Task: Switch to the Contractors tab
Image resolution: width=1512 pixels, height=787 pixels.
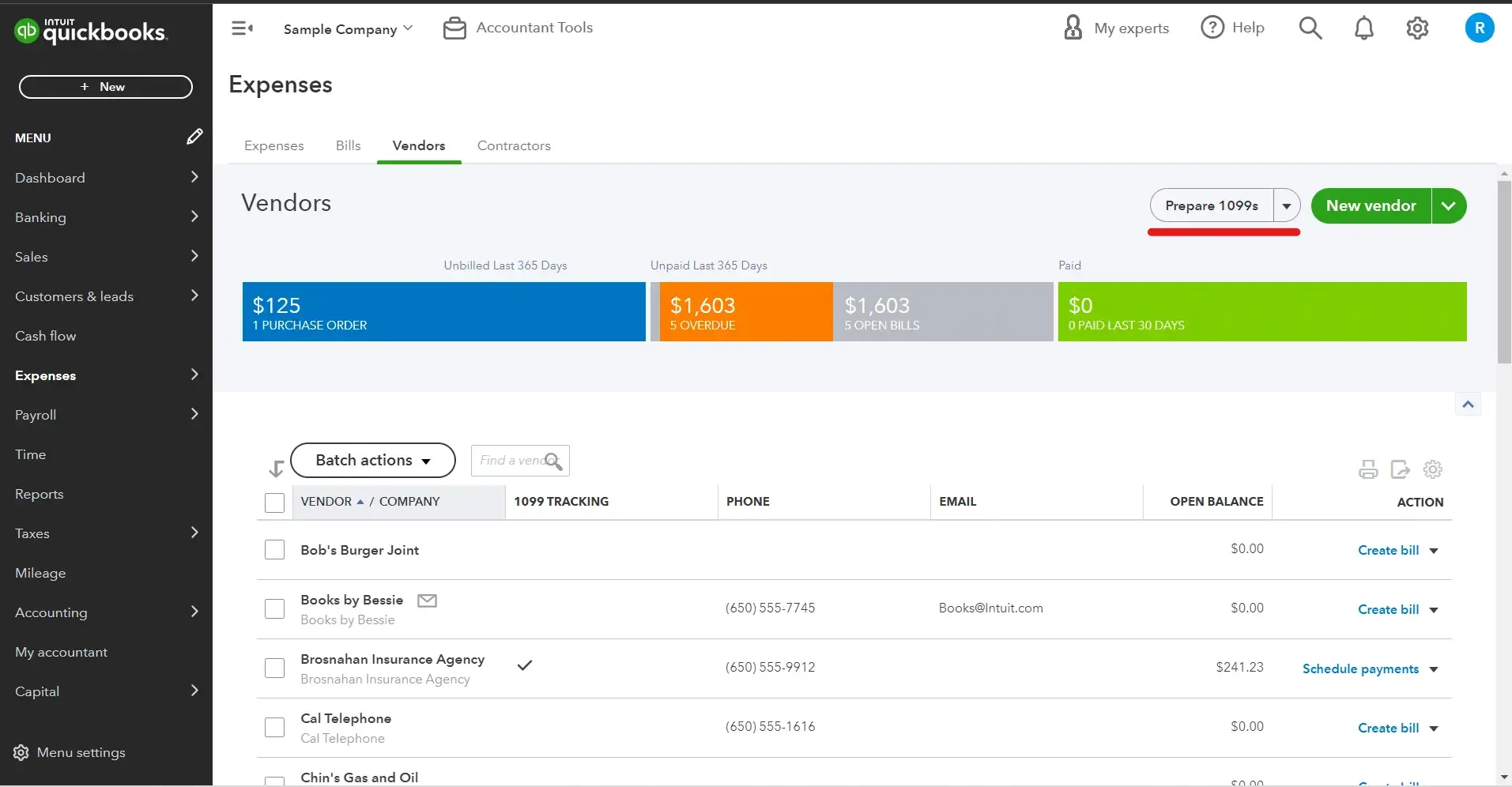Action: 514,145
